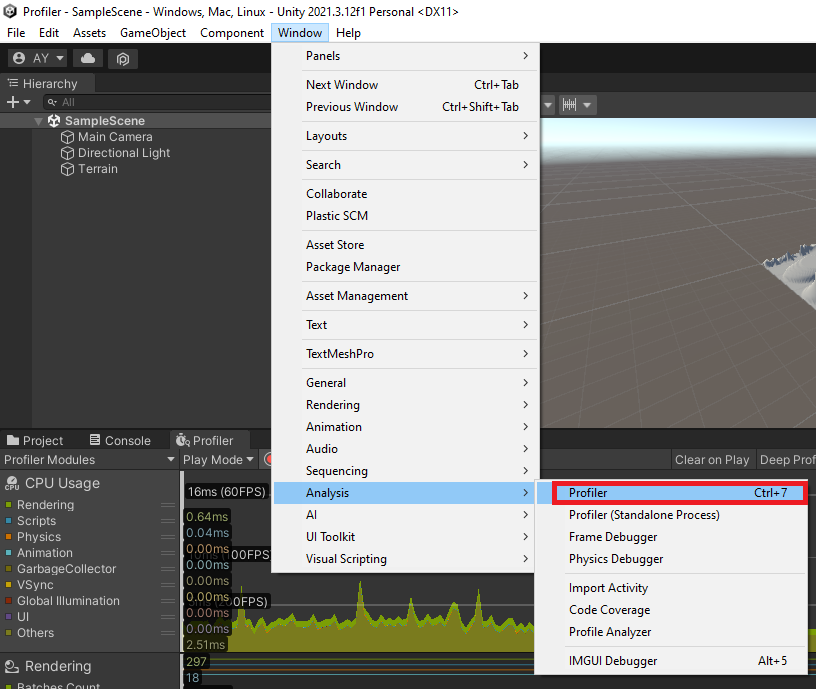Open Profiler (Standalone Process)
The height and width of the screenshot is (689, 816).
(671, 515)
